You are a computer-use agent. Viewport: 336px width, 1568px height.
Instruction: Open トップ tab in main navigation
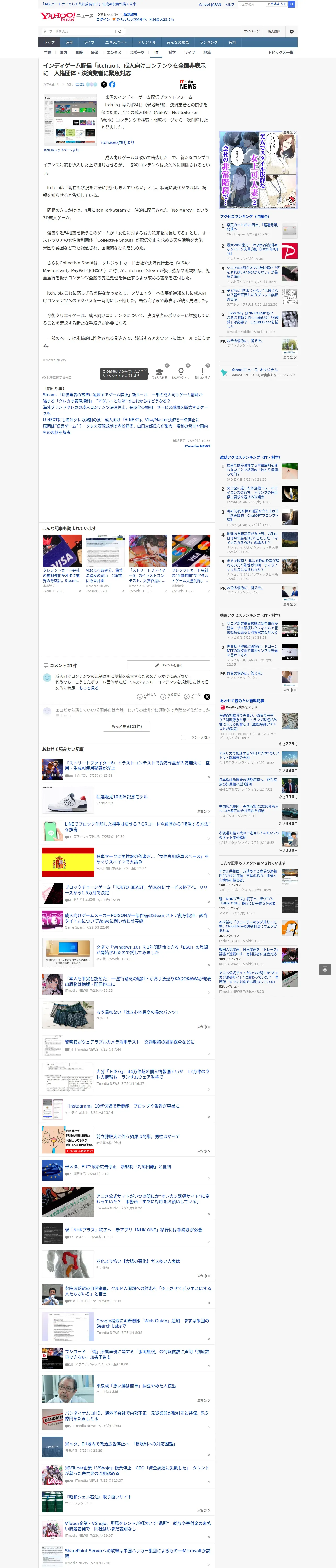pos(49,43)
